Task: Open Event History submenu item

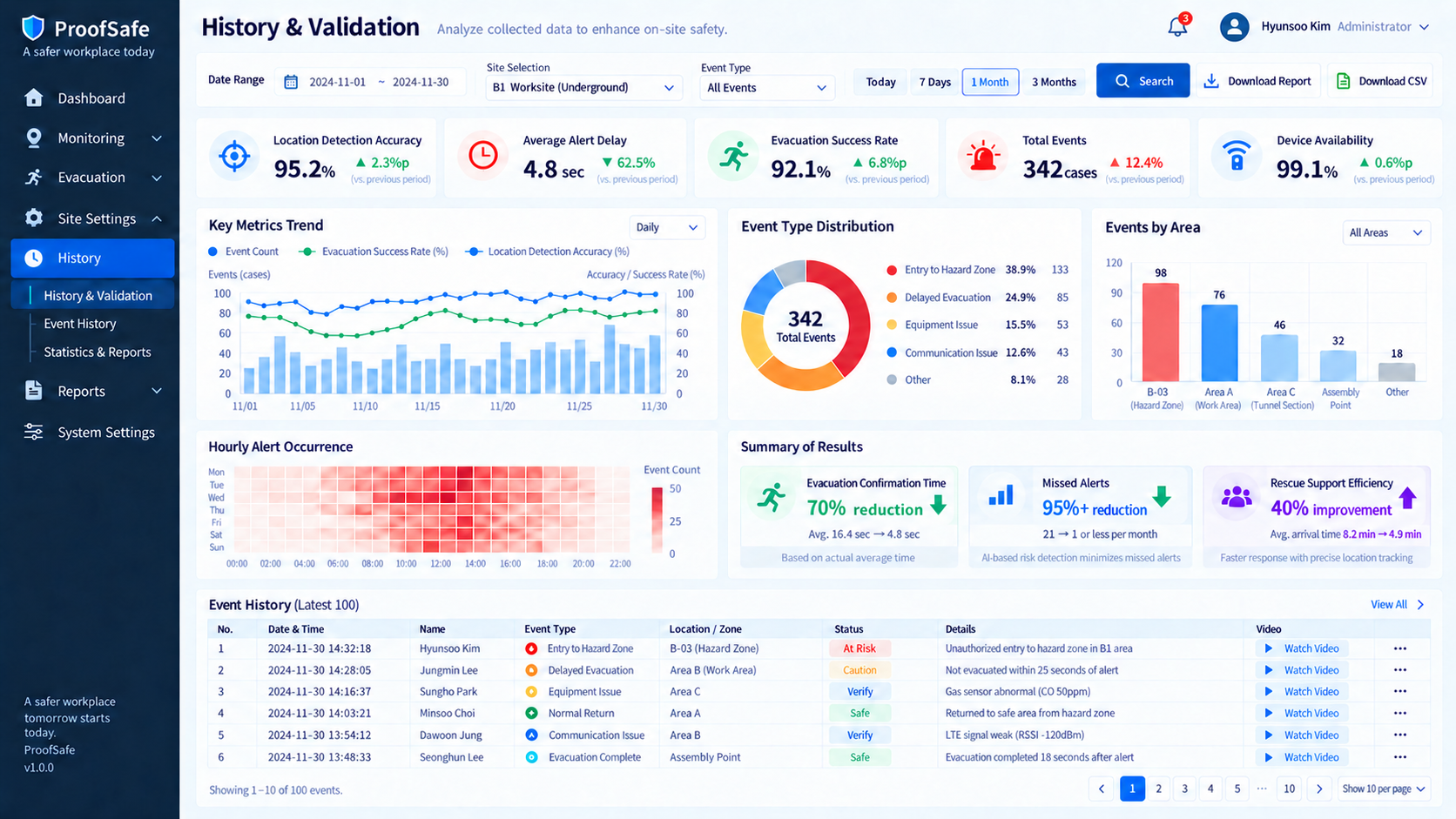Action: tap(80, 324)
